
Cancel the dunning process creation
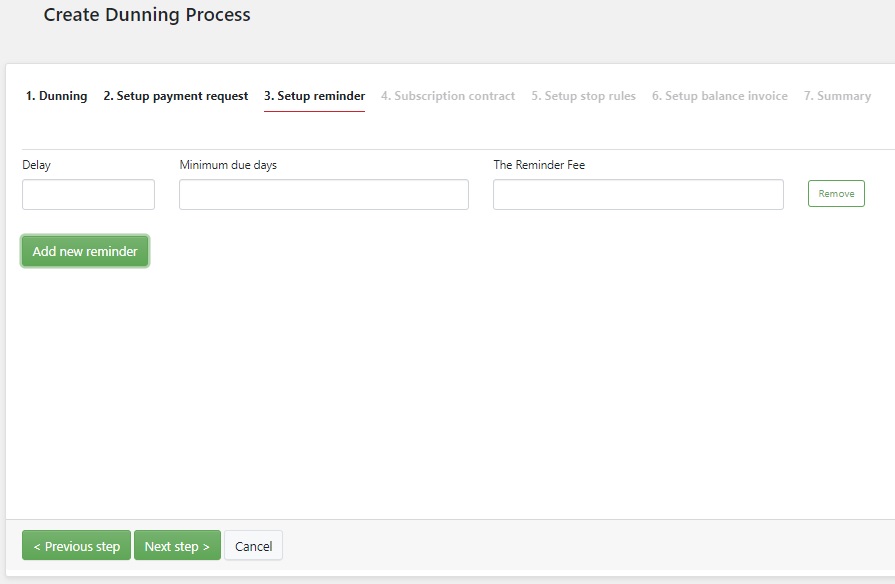[253, 546]
